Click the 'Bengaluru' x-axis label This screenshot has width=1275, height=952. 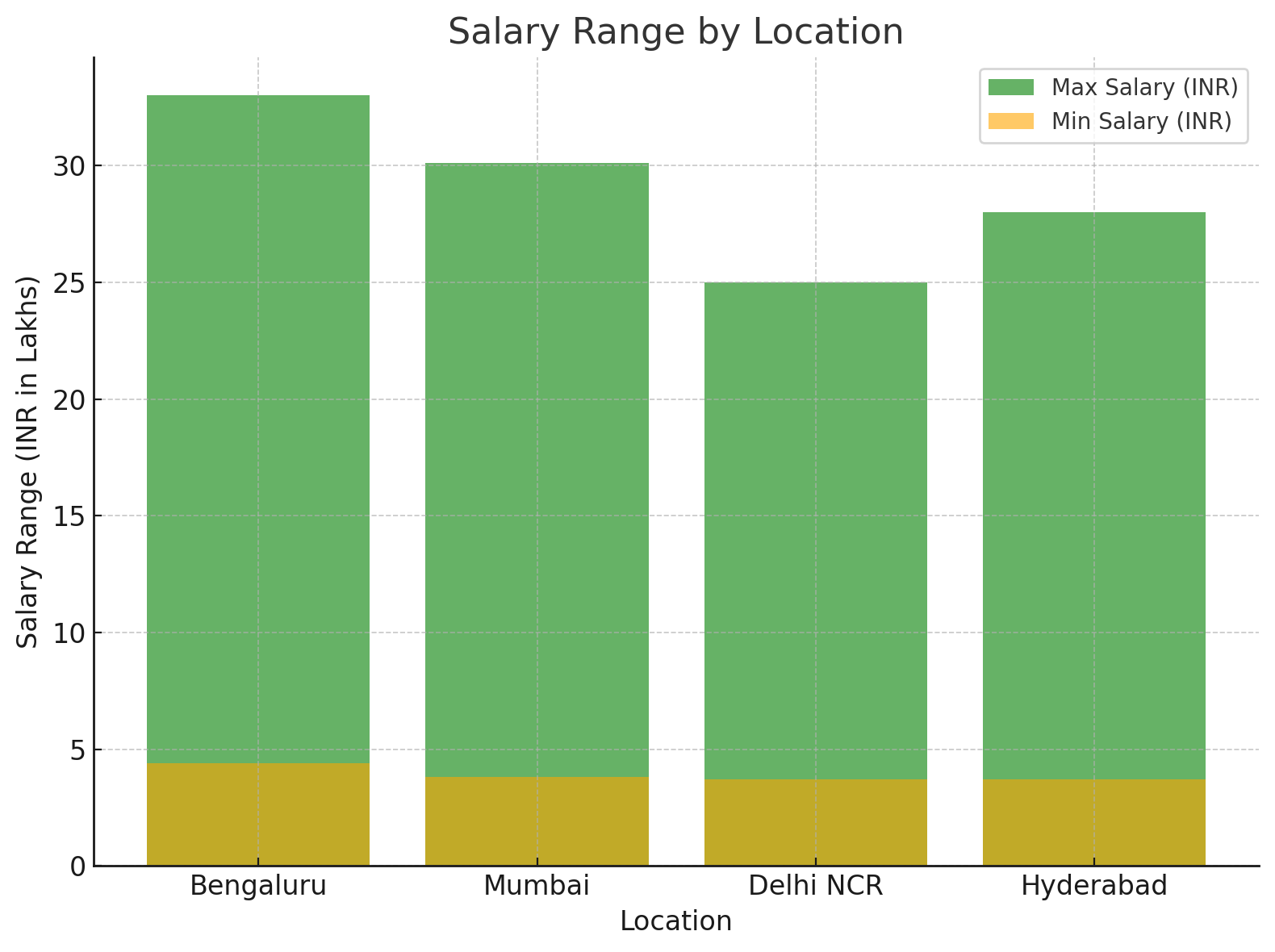pos(258,886)
